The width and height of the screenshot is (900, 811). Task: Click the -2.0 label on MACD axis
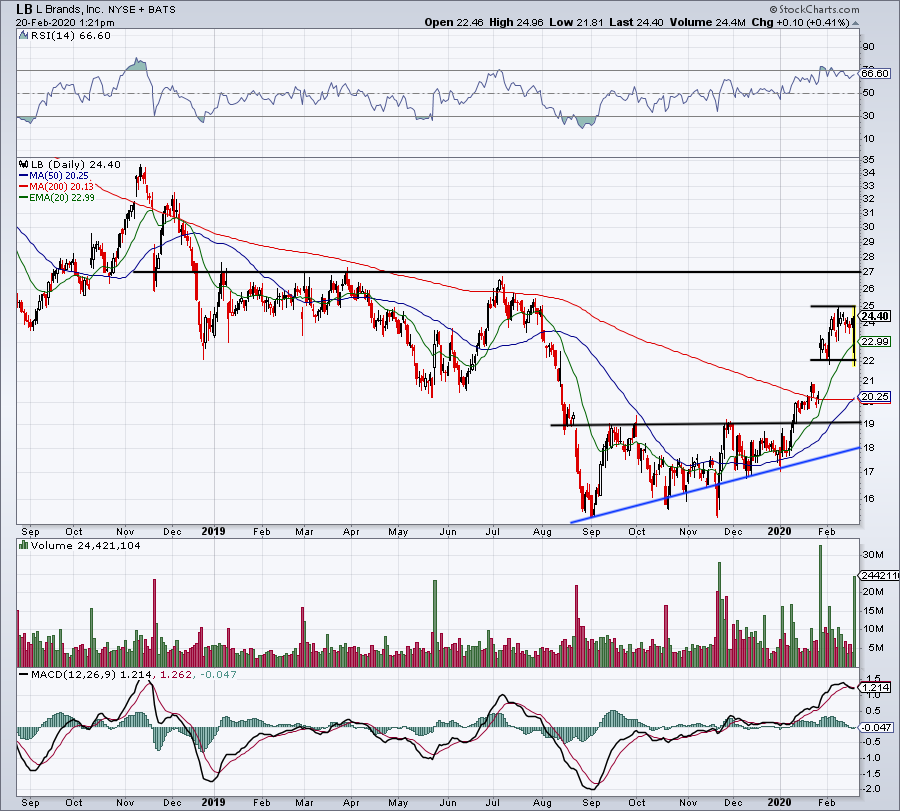point(871,789)
